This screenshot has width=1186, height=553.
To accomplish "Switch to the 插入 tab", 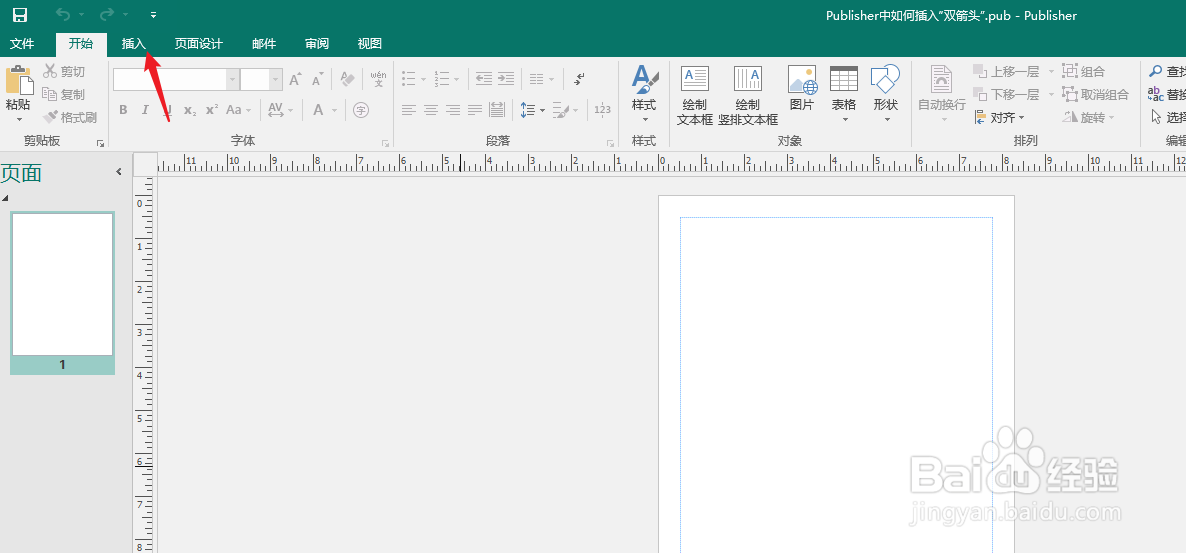I will pyautogui.click(x=134, y=44).
